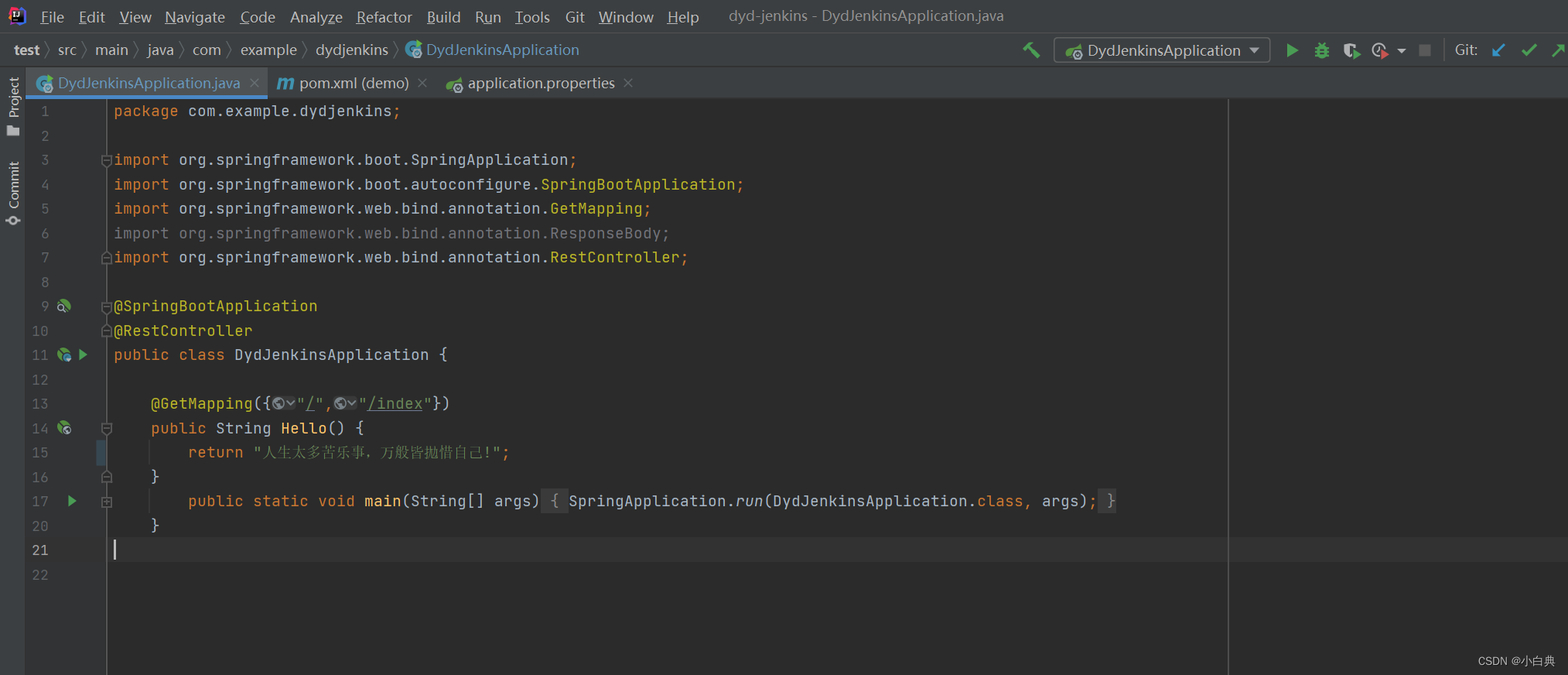Open profiler dropdown arrow
The height and width of the screenshot is (675, 1568).
tap(1402, 51)
